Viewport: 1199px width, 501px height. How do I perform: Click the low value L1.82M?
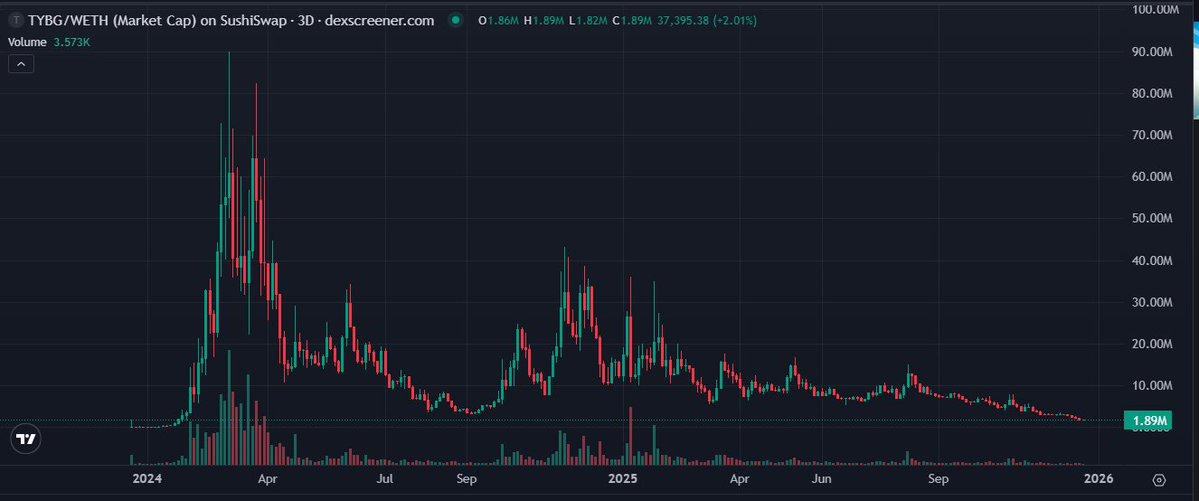coord(587,21)
